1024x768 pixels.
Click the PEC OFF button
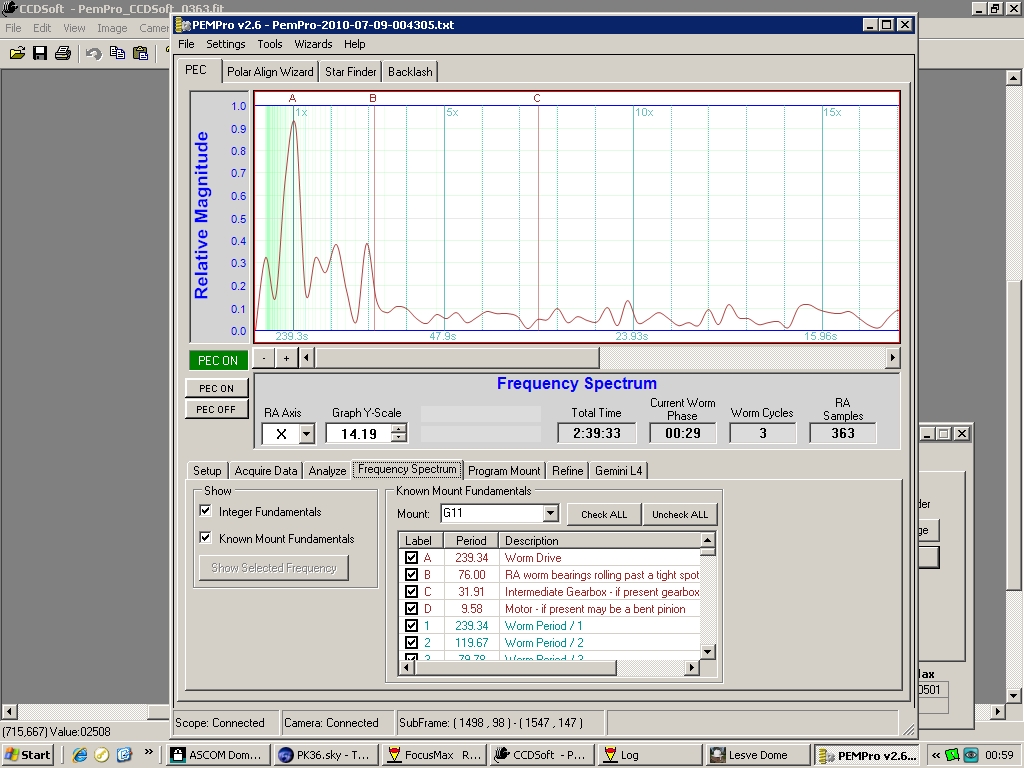click(x=216, y=409)
